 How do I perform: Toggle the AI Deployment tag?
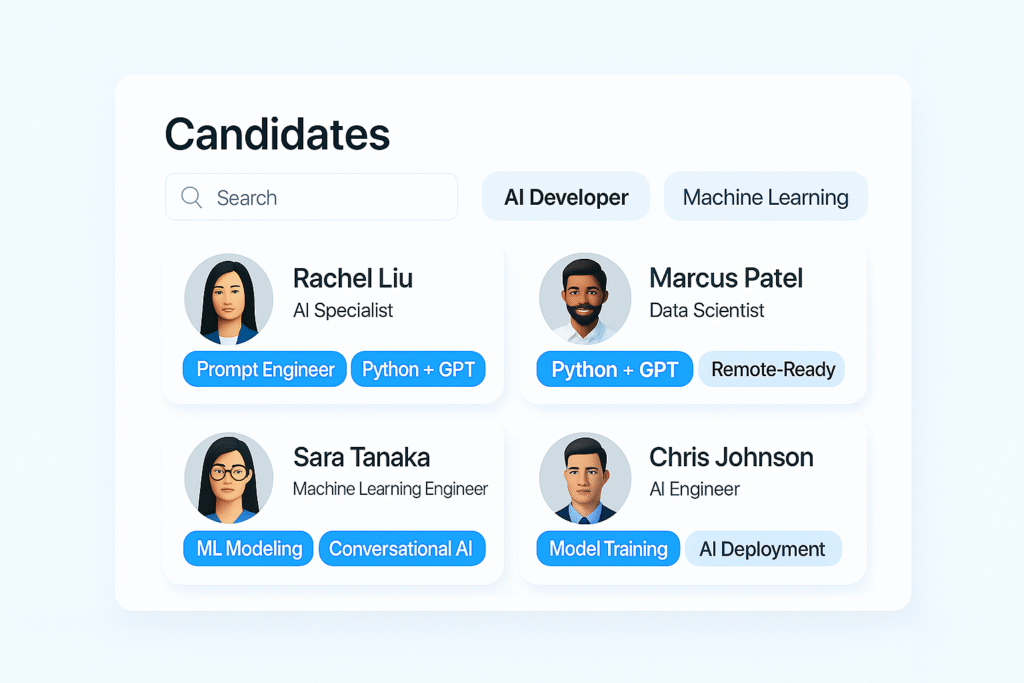[763, 548]
